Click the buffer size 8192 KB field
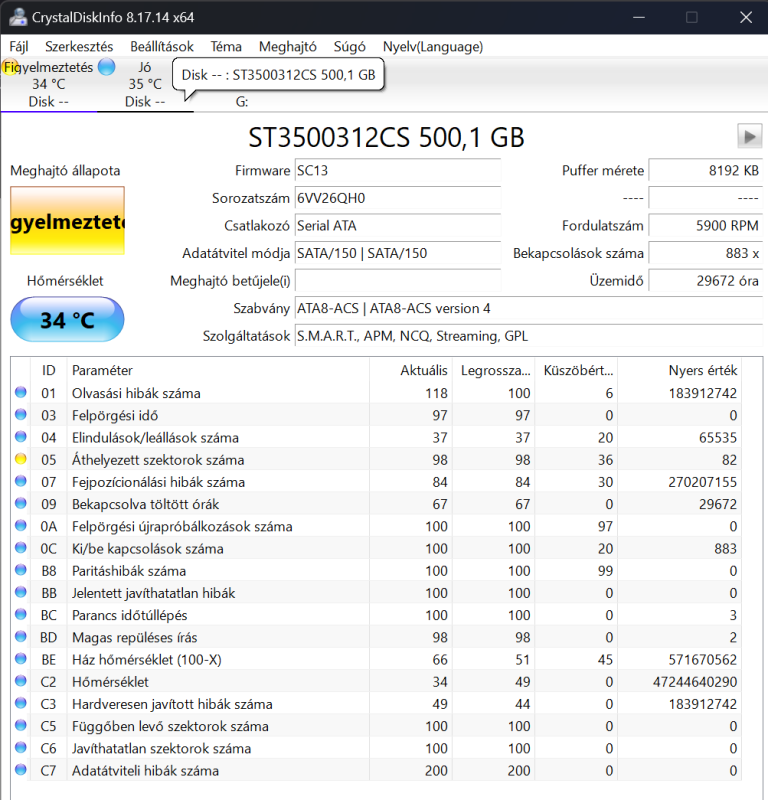Screen dimensions: 768x800 [705, 170]
